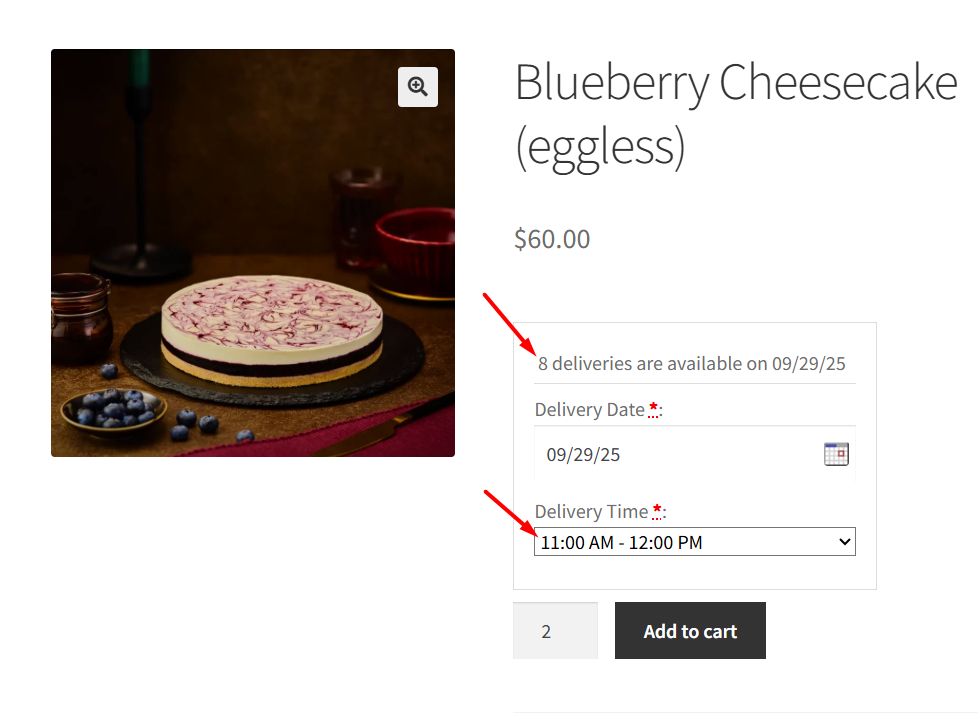978x716 pixels.
Task: Click the chevron arrow on time selector
Action: point(844,542)
